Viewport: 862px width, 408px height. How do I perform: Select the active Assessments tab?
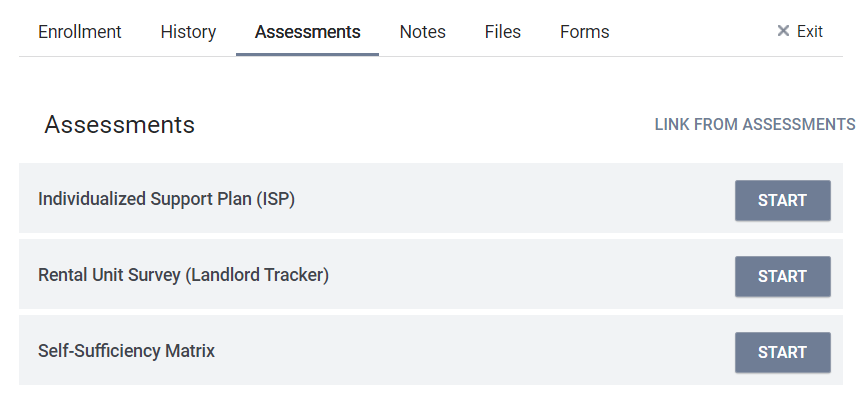pyautogui.click(x=307, y=32)
